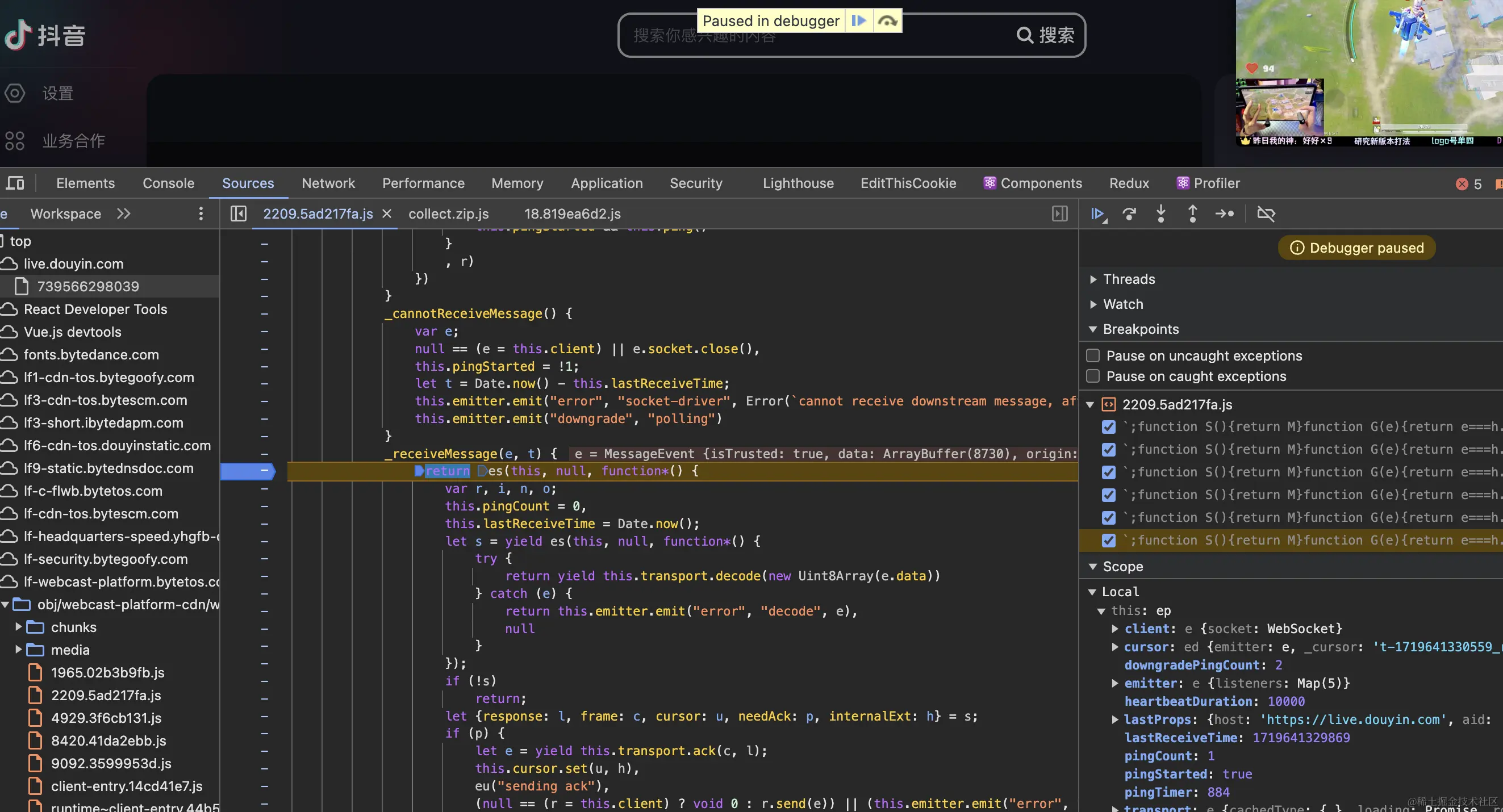Open the 设置 settings link

point(58,93)
